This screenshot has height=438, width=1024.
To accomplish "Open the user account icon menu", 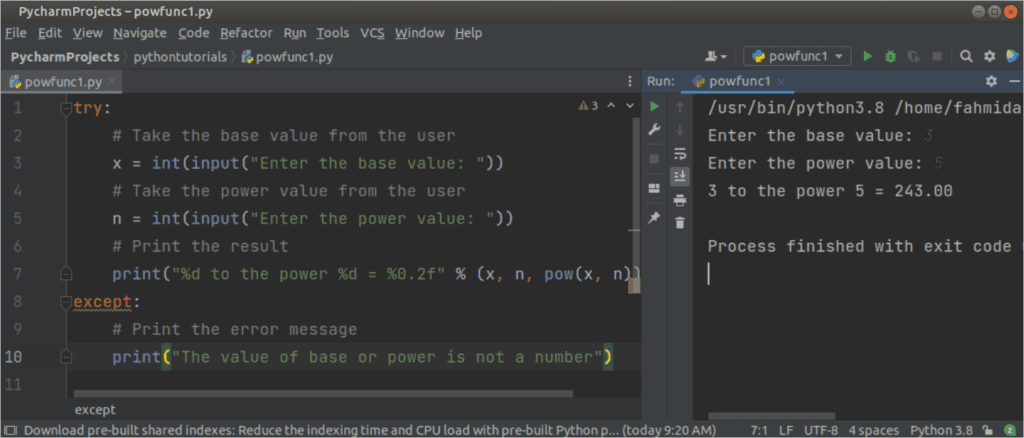I will click(x=716, y=57).
